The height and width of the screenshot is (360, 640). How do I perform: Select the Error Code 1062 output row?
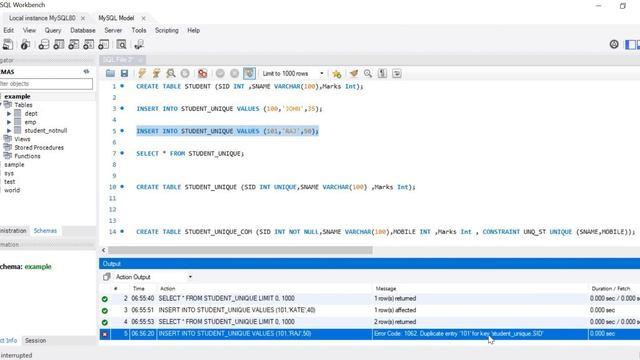pos(369,334)
